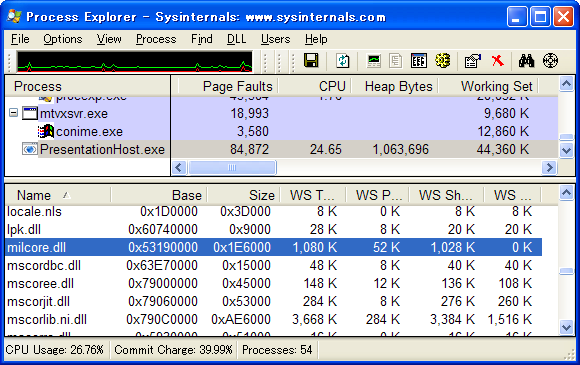
Task: Click DLL pane scroll up arrow
Action: (566, 193)
